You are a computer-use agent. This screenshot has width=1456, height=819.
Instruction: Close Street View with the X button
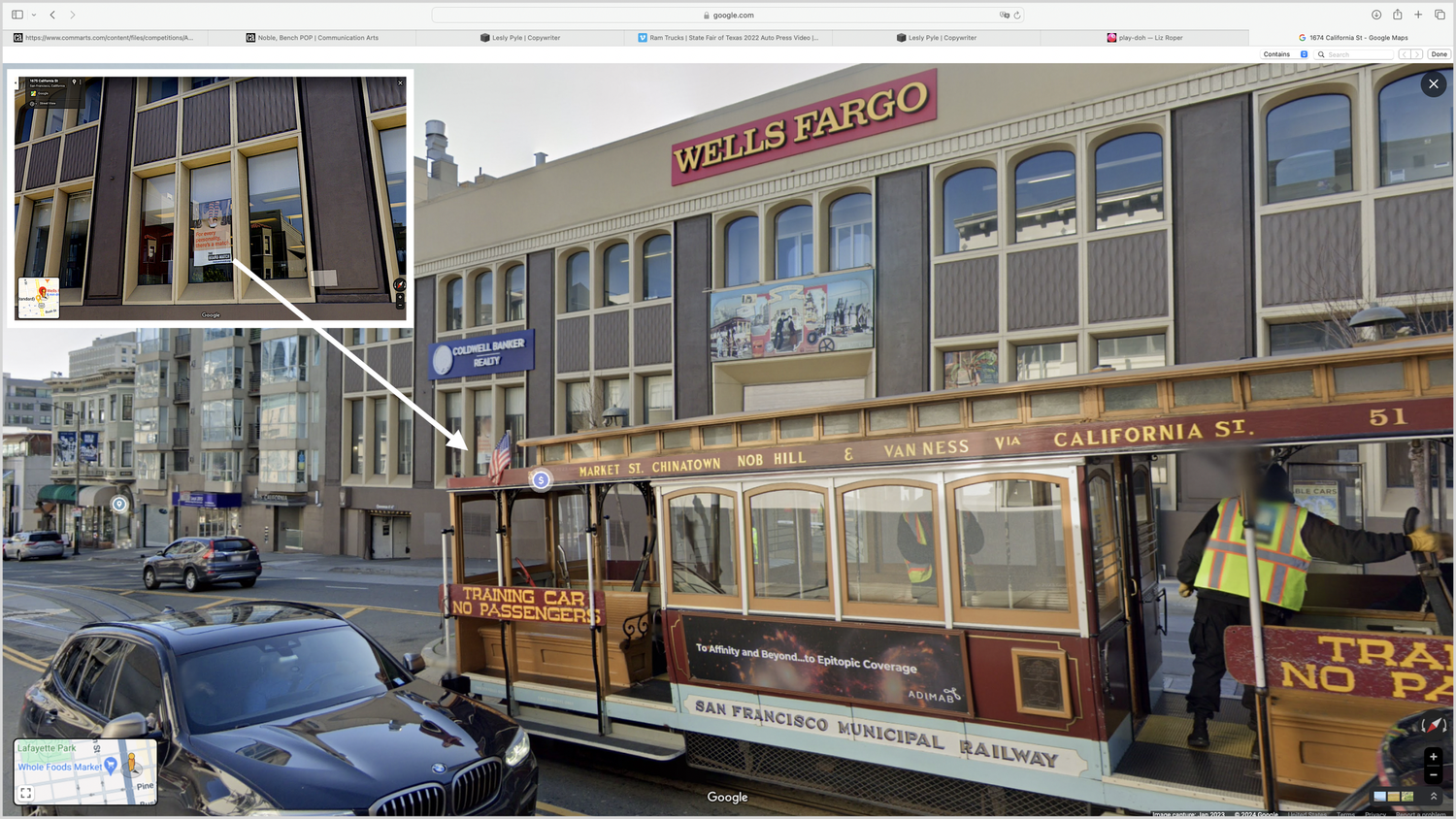[1434, 84]
